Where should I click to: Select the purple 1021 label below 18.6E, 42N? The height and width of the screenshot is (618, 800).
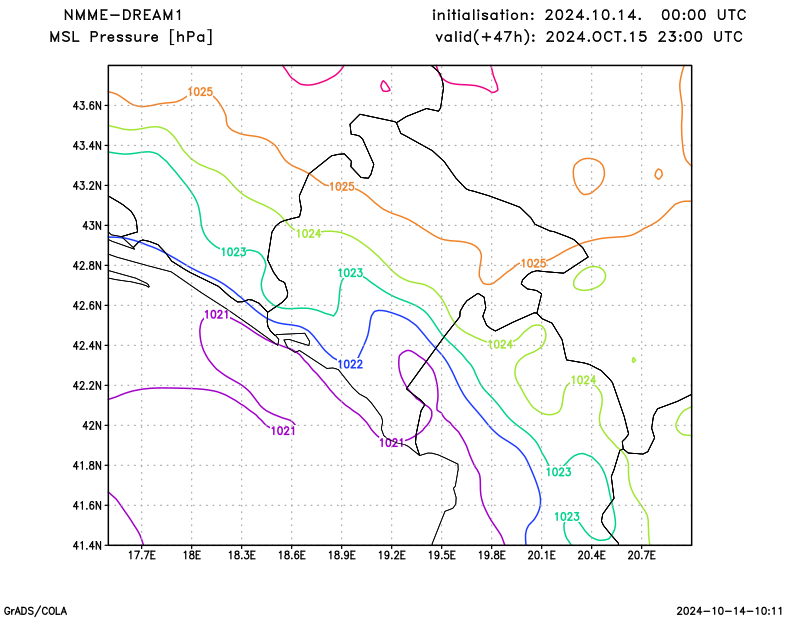pyautogui.click(x=283, y=431)
